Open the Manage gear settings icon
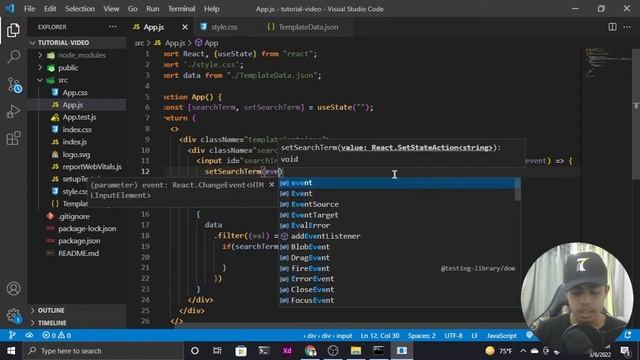Screen dimensions: 640x360 tap(13, 315)
